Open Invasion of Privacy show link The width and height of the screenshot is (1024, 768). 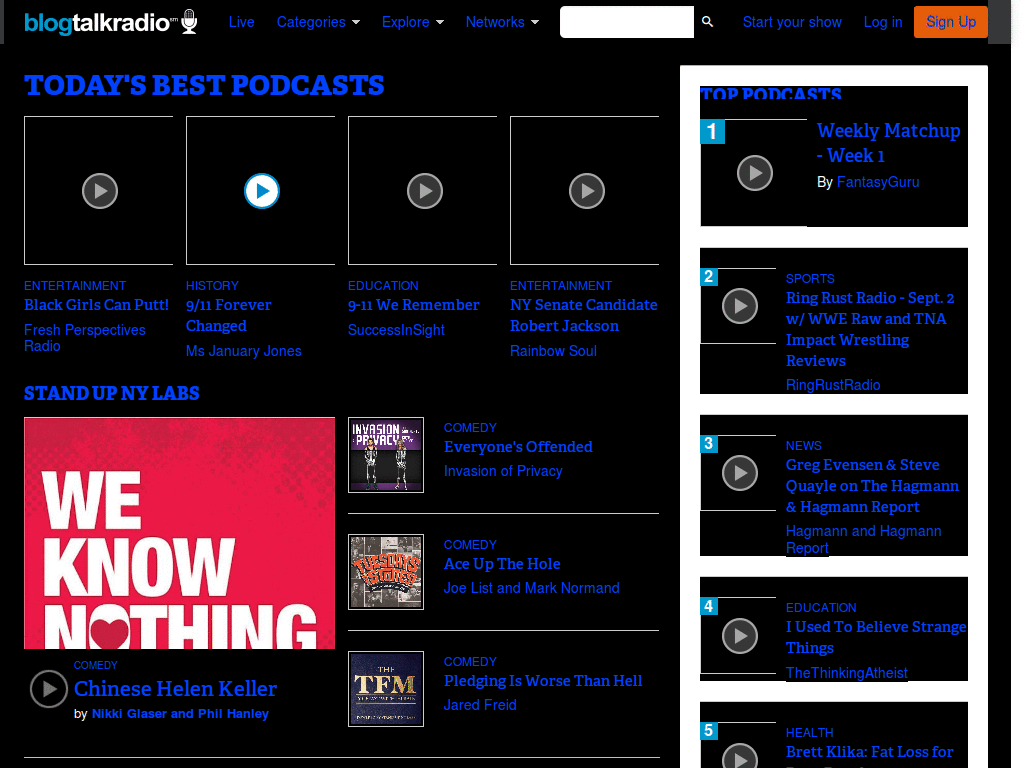tap(503, 471)
